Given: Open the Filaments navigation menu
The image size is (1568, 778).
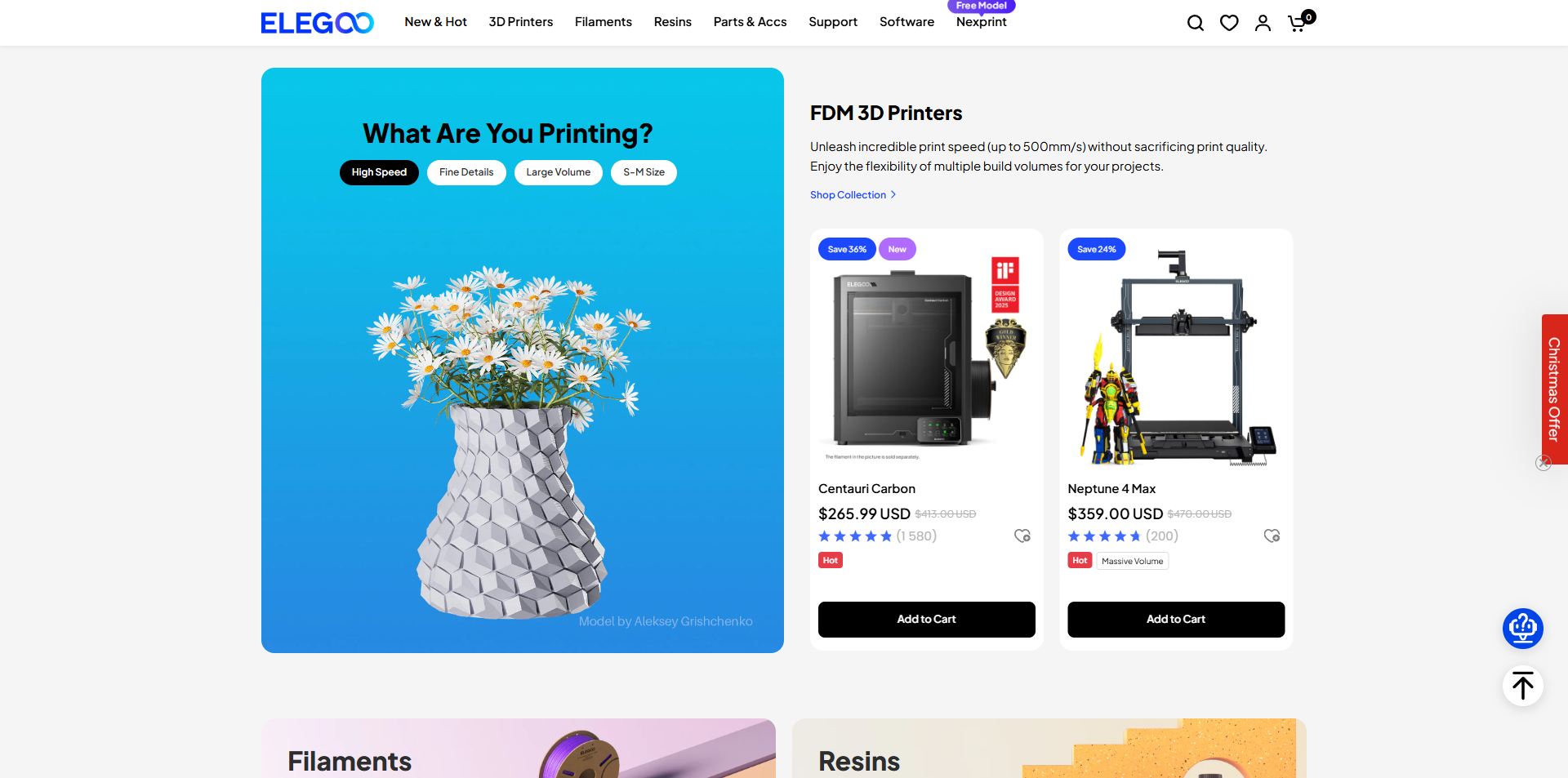Looking at the screenshot, I should pos(604,22).
